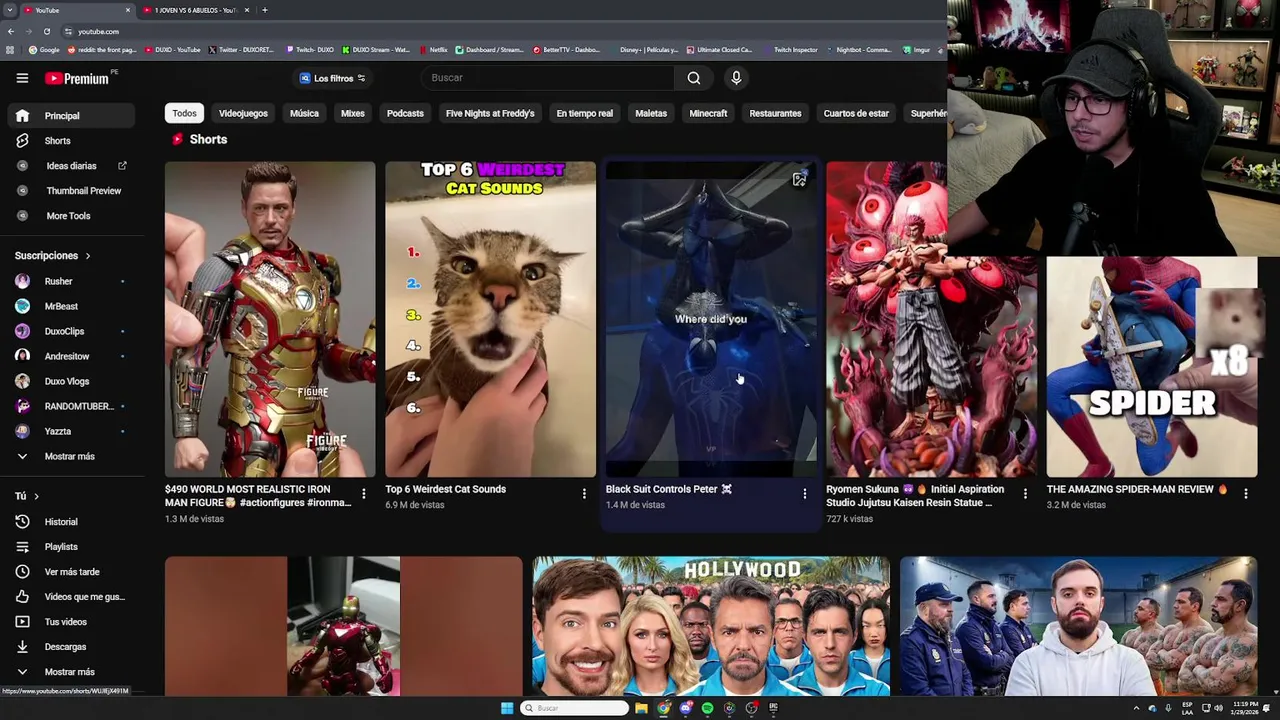Screen dimensions: 1280x720
Task: Open Spotify from the taskbar
Action: [707, 708]
